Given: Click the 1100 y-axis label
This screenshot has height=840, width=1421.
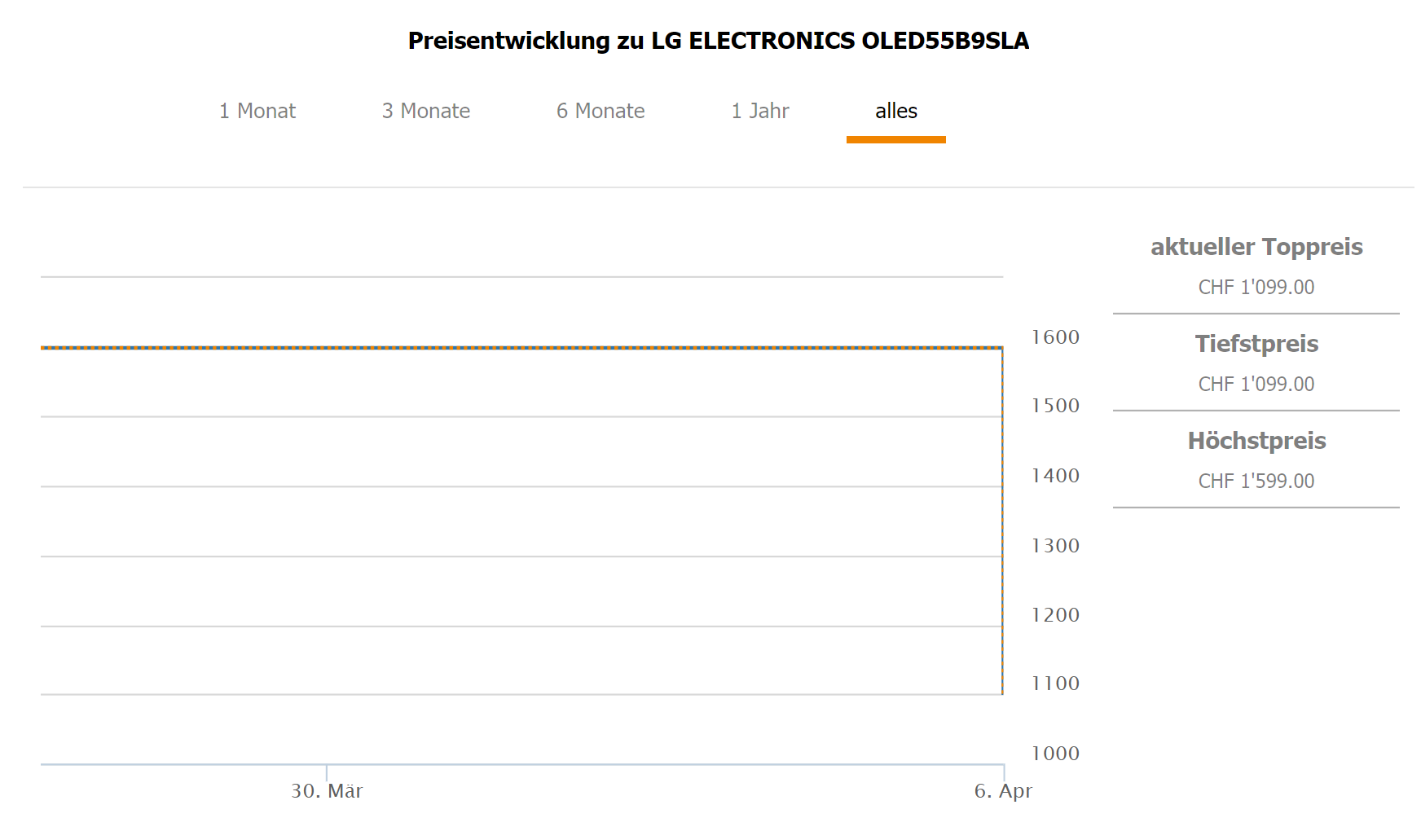Looking at the screenshot, I should [1055, 684].
